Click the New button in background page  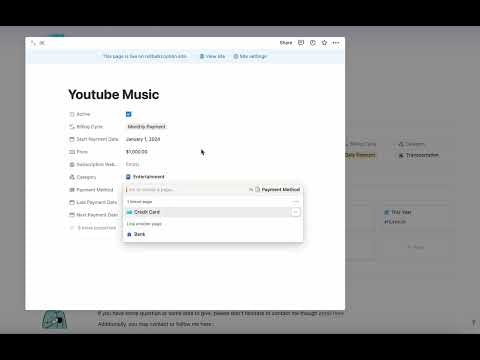(416, 247)
